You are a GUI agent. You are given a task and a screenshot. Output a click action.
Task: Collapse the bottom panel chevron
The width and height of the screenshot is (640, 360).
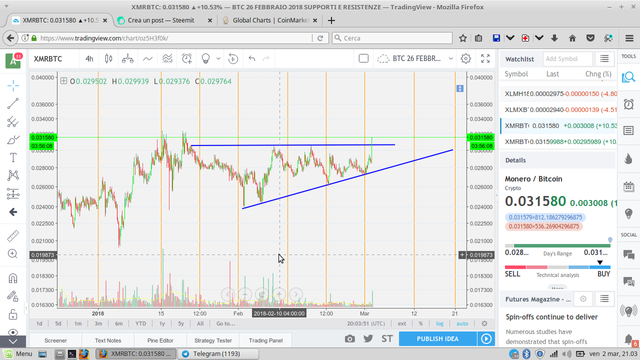pos(13,342)
